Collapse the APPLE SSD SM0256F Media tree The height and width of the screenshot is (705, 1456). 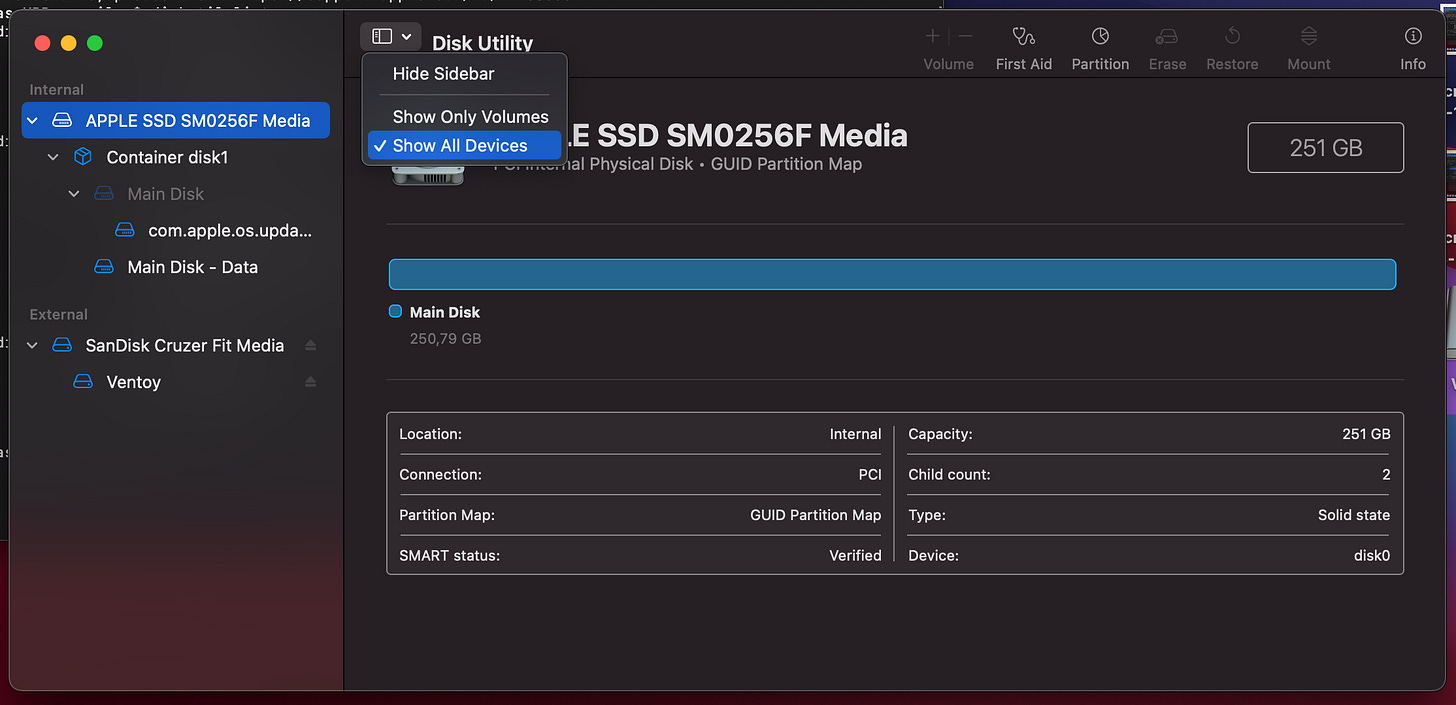tap(32, 120)
